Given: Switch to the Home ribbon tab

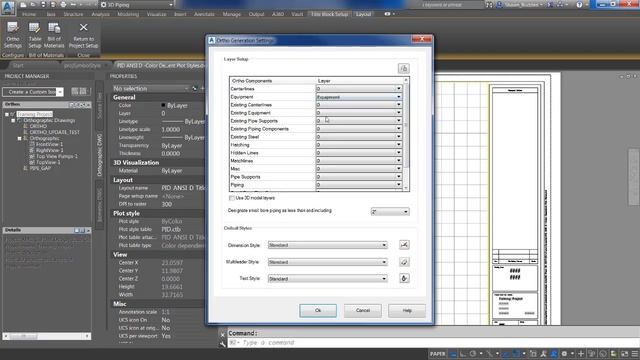Looking at the screenshot, I should tap(29, 14).
